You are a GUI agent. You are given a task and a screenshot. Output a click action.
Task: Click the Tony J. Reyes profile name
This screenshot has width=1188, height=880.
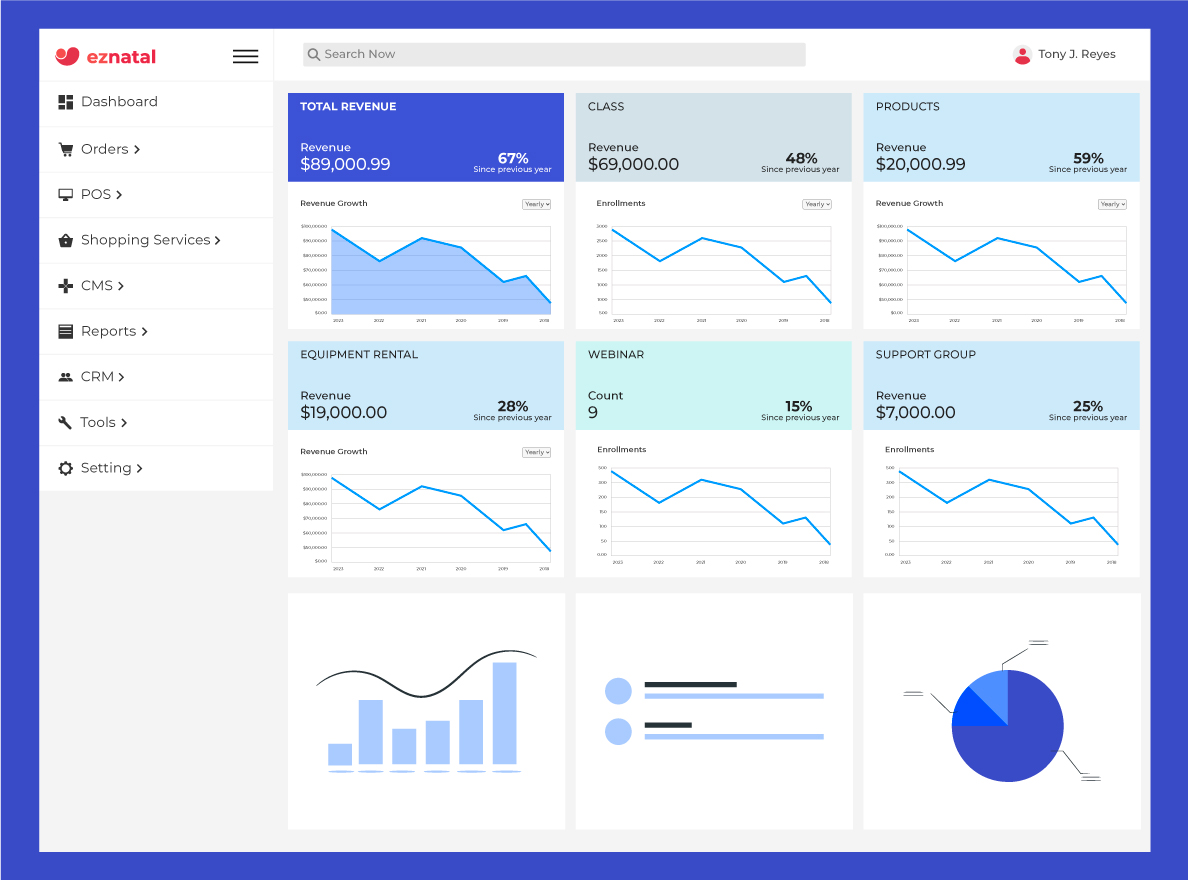(x=1076, y=55)
